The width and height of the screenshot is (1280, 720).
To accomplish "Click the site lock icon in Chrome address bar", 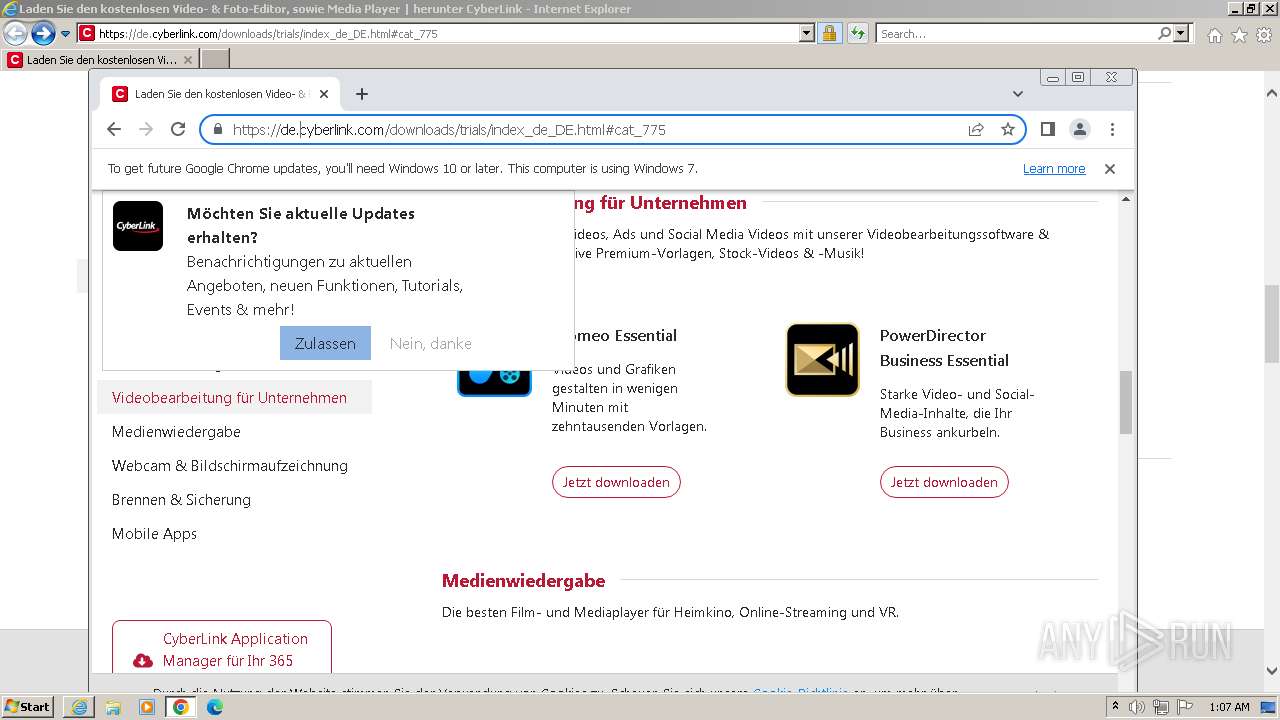I will point(217,129).
